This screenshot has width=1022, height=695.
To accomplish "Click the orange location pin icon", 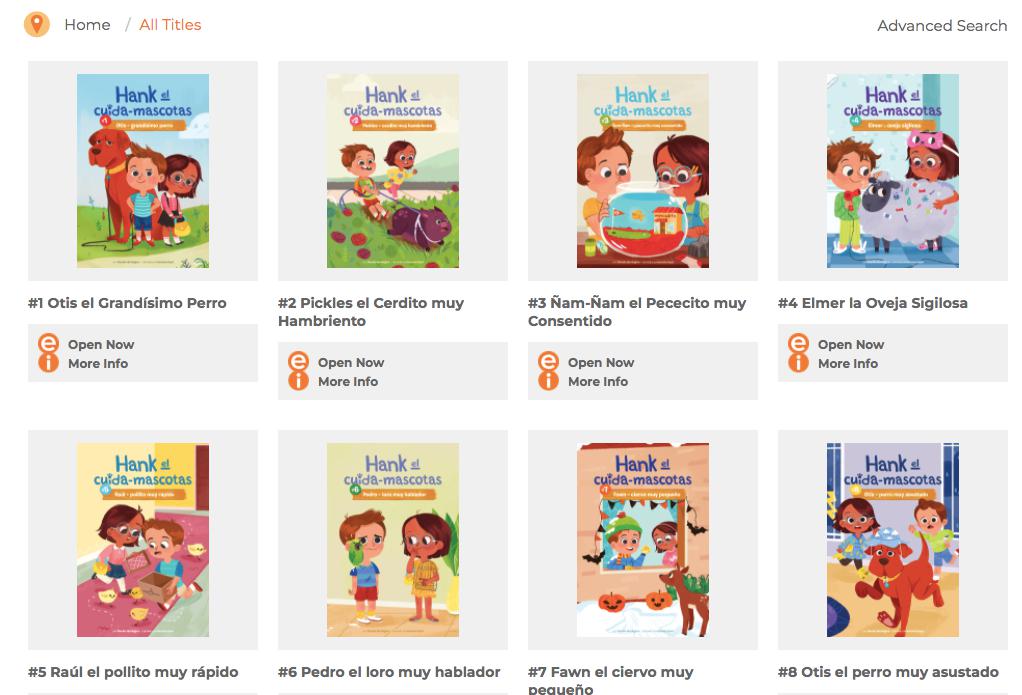I will tap(37, 25).
